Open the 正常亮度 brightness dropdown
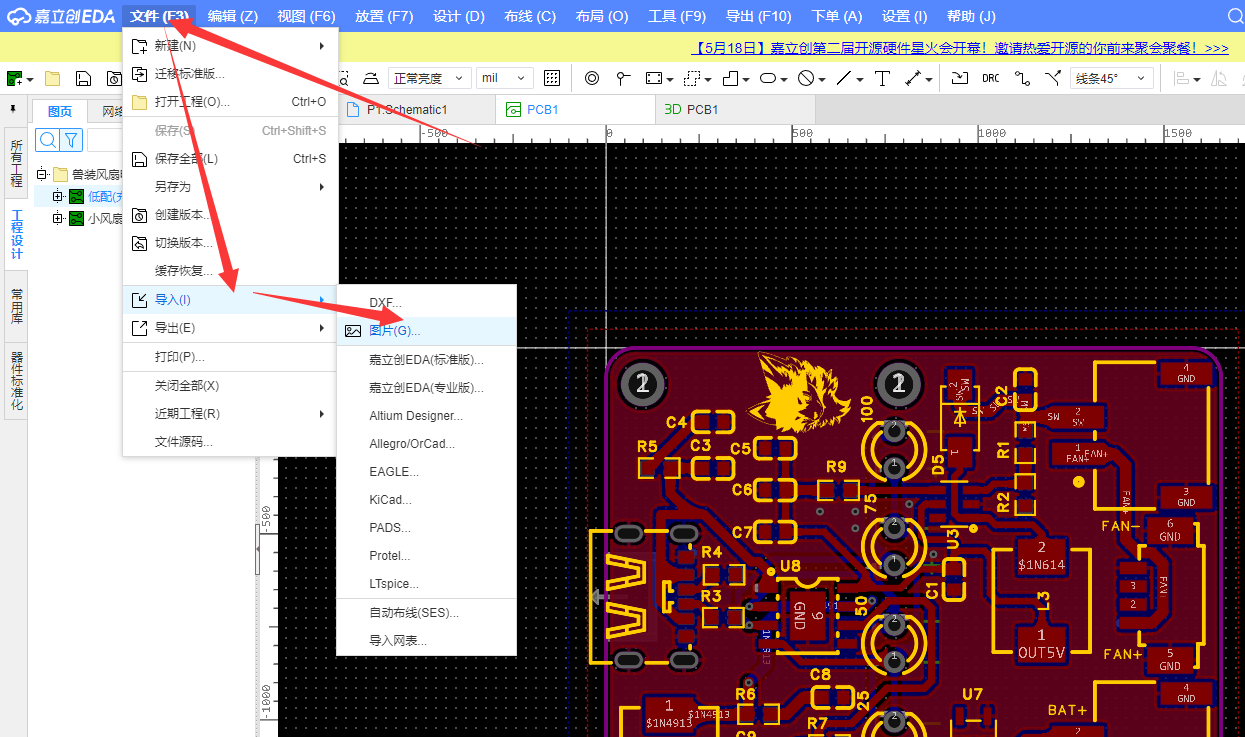 430,78
